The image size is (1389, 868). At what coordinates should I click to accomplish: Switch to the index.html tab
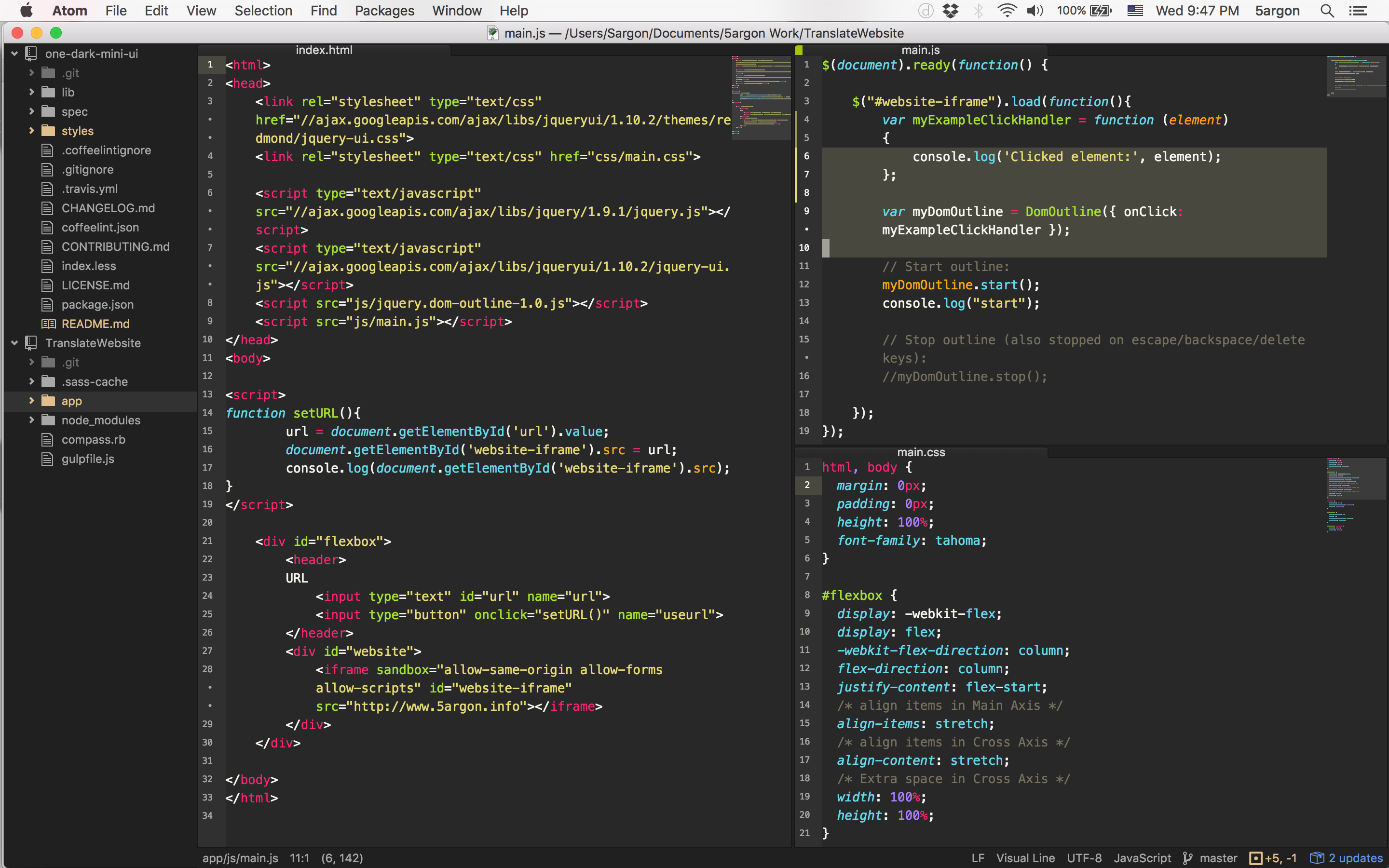point(324,50)
